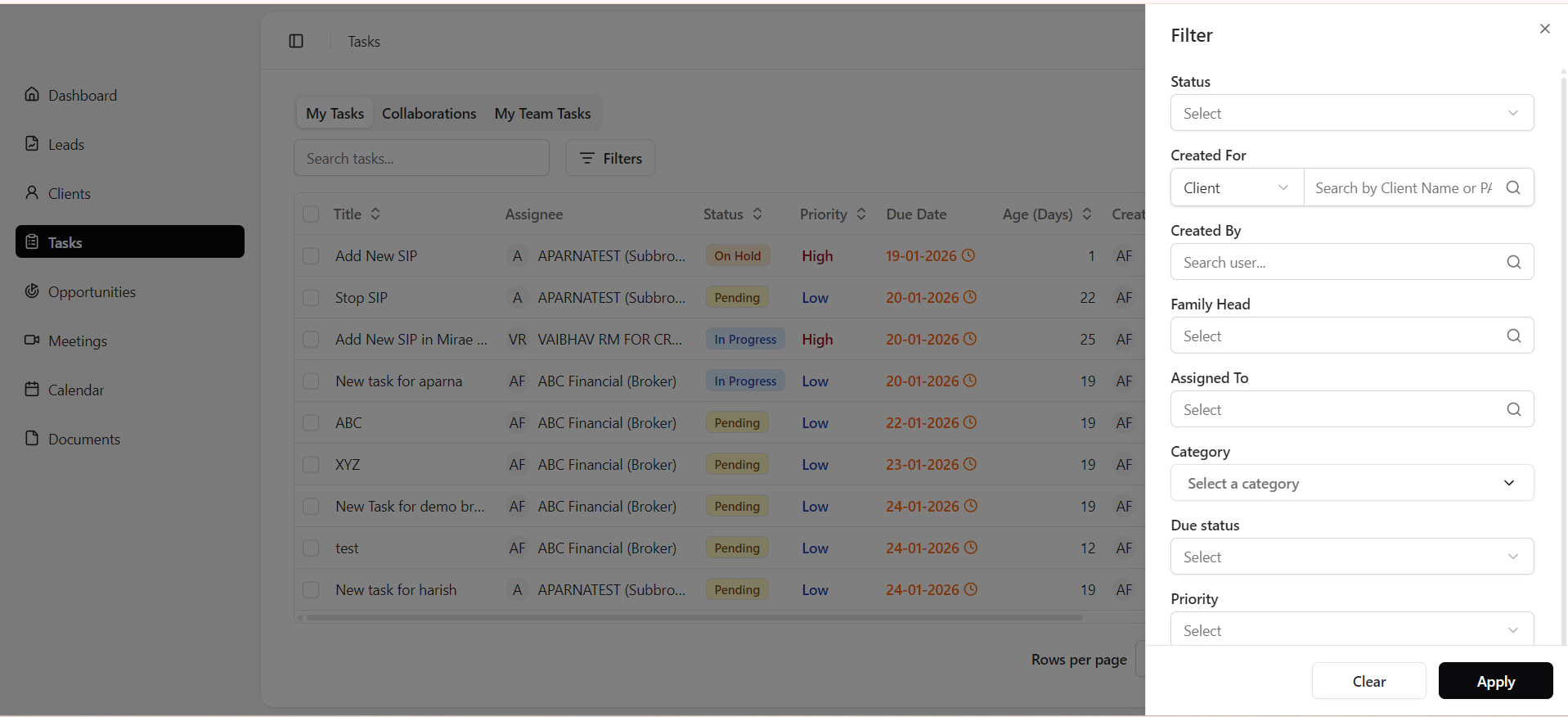This screenshot has height=717, width=1568.
Task: Click the Apply filter button
Action: click(x=1495, y=681)
